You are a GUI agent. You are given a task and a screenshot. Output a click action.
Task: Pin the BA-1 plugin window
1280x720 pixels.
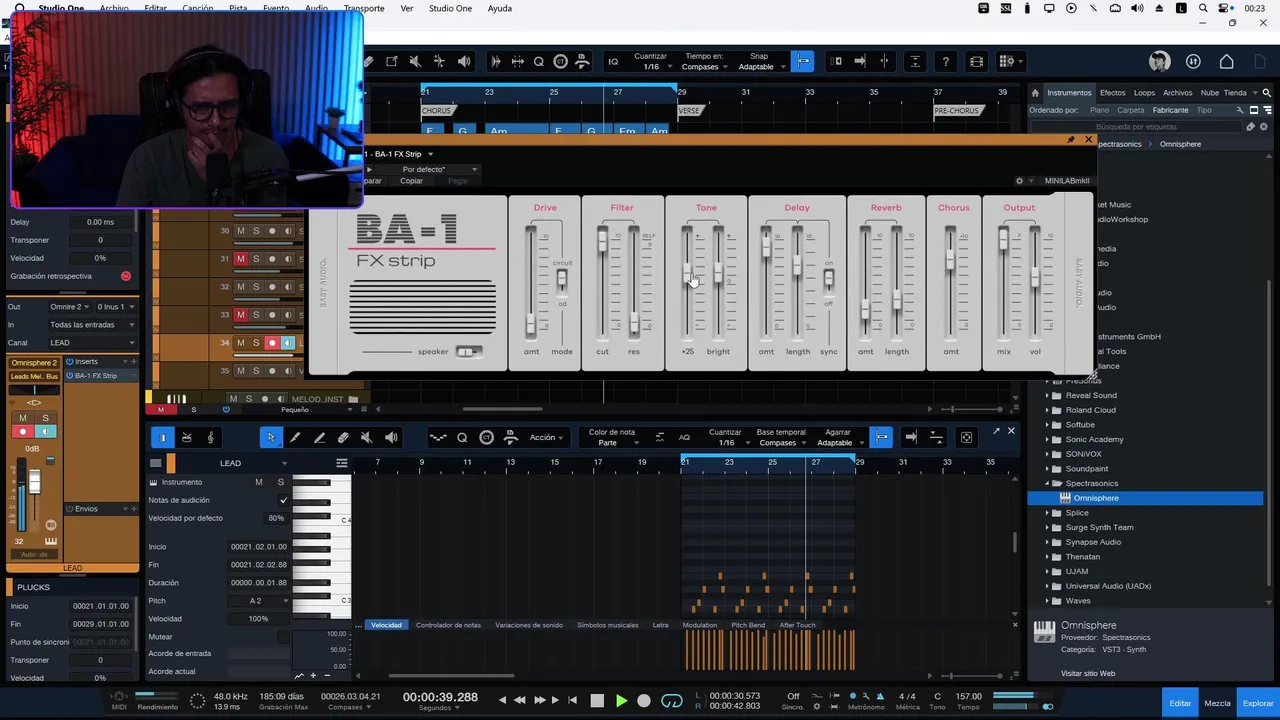pyautogui.click(x=1071, y=140)
